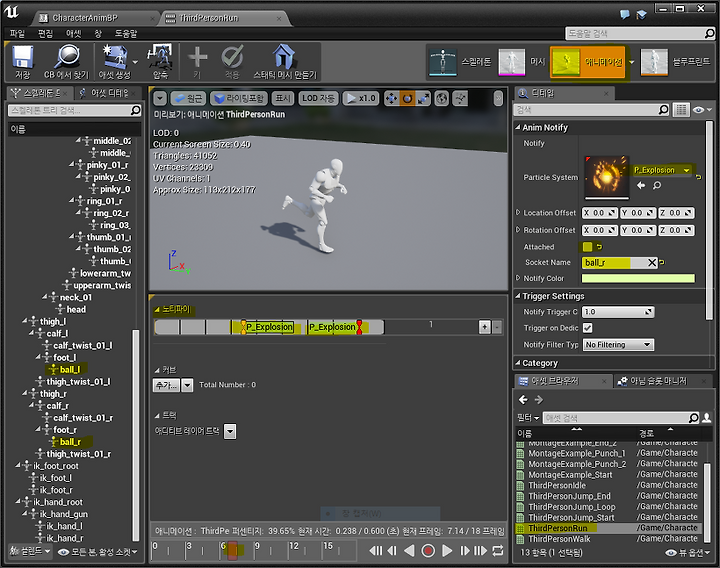Expand the Rotation Offset property
The width and height of the screenshot is (720, 568).
click(518, 230)
